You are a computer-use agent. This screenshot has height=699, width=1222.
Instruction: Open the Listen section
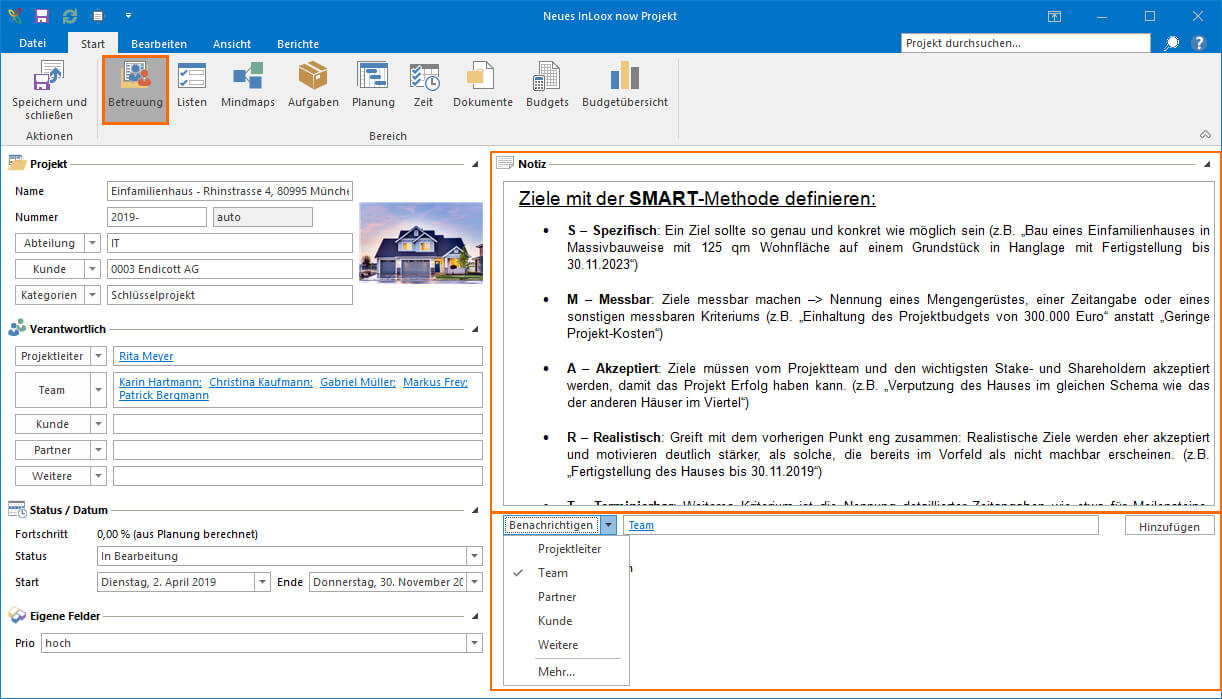[192, 85]
